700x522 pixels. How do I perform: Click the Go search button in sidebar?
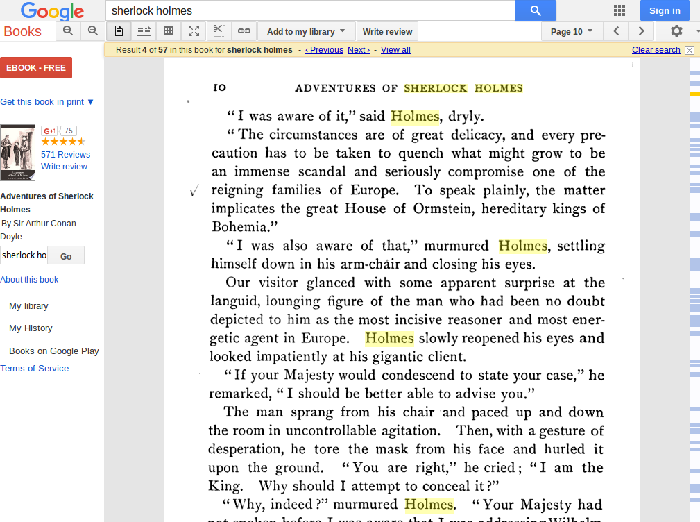pos(66,256)
